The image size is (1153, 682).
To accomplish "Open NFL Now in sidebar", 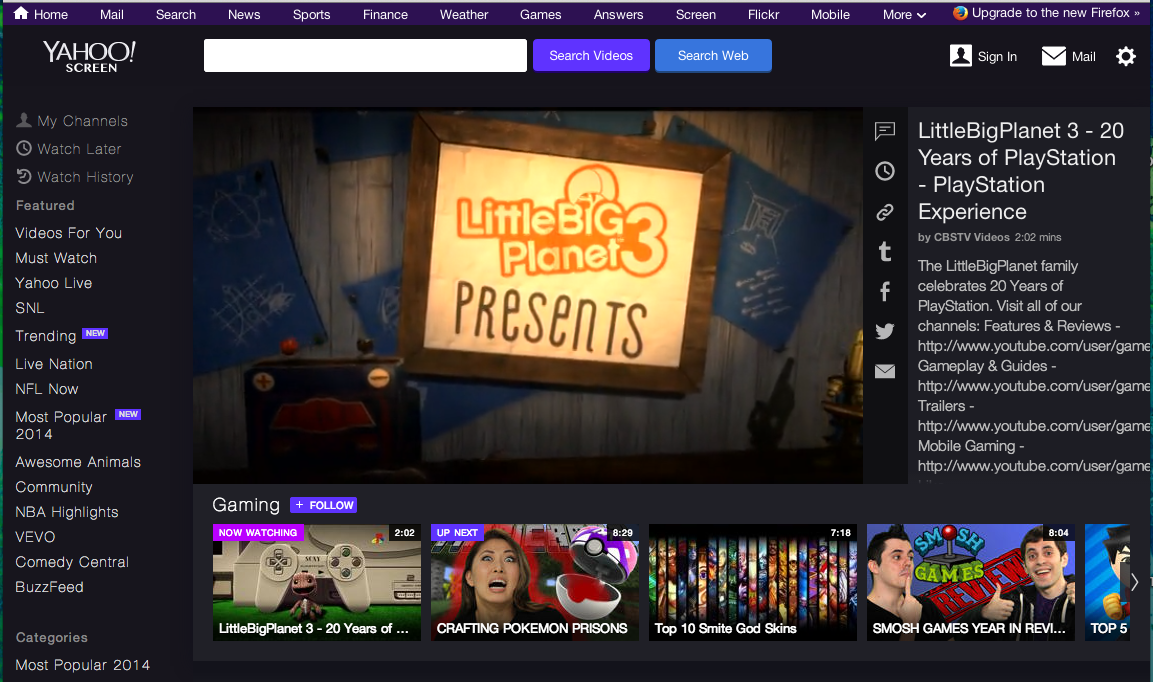I will tap(46, 389).
